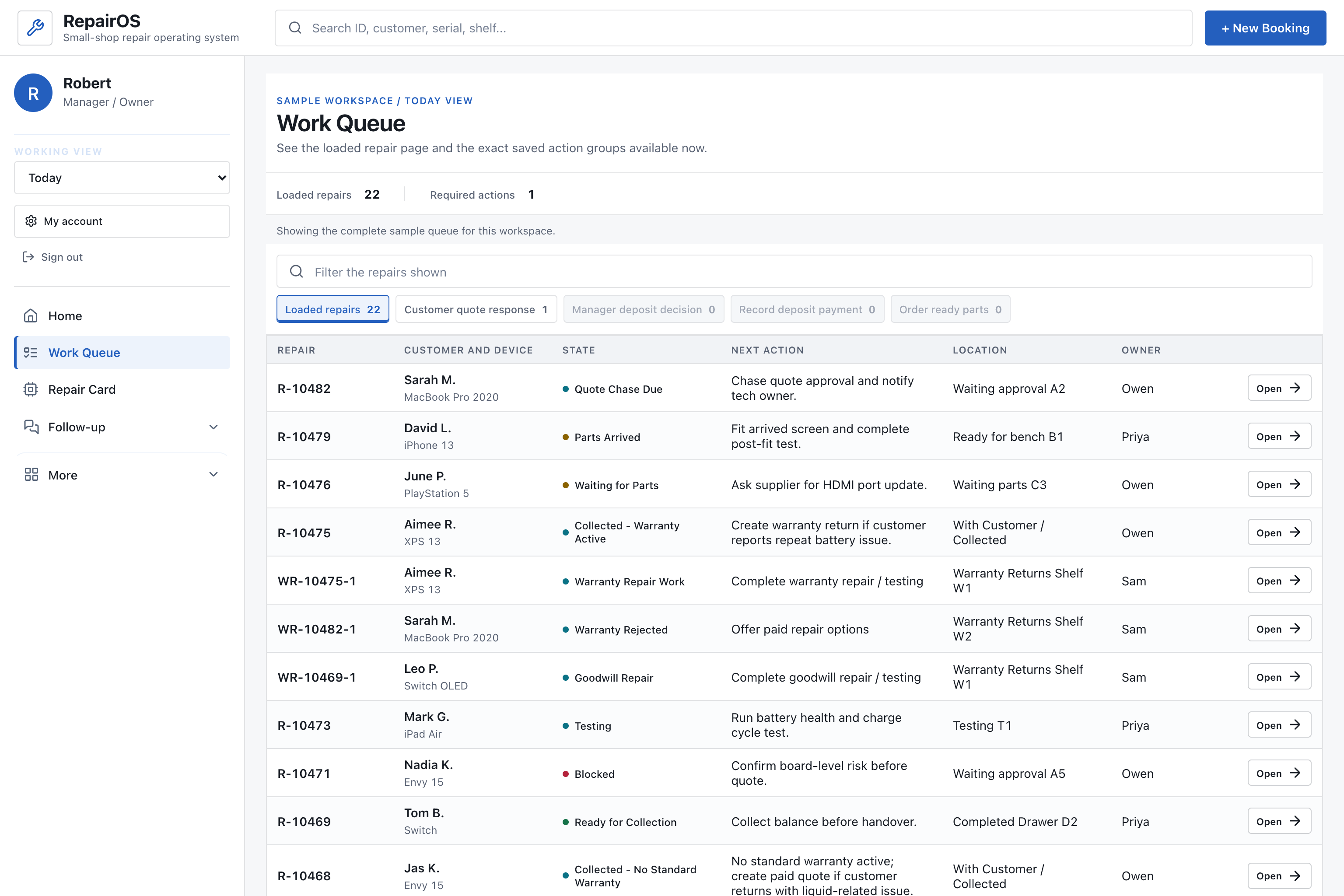Viewport: 1344px width, 896px height.
Task: Open repair R-10471 Blocked row
Action: pyautogui.click(x=1279, y=773)
